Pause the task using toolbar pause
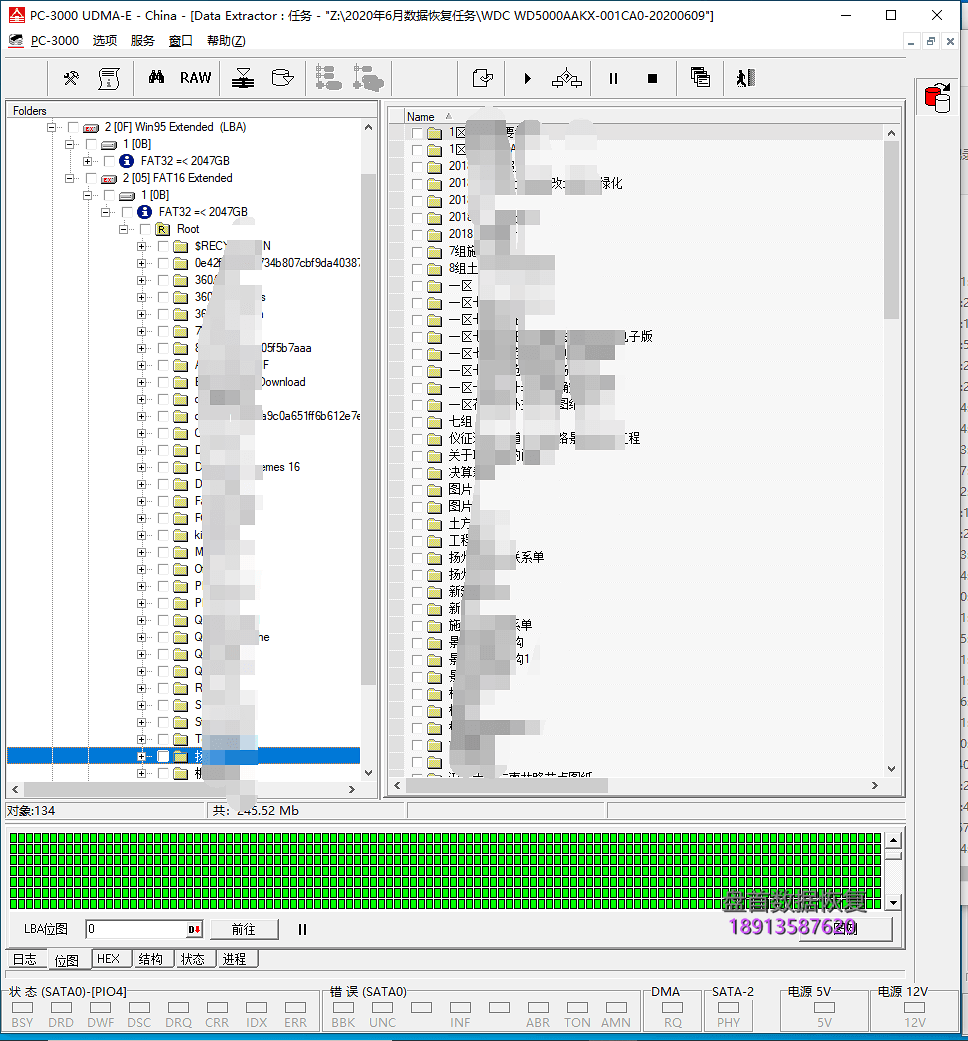Viewport: 968px width, 1041px height. (613, 78)
